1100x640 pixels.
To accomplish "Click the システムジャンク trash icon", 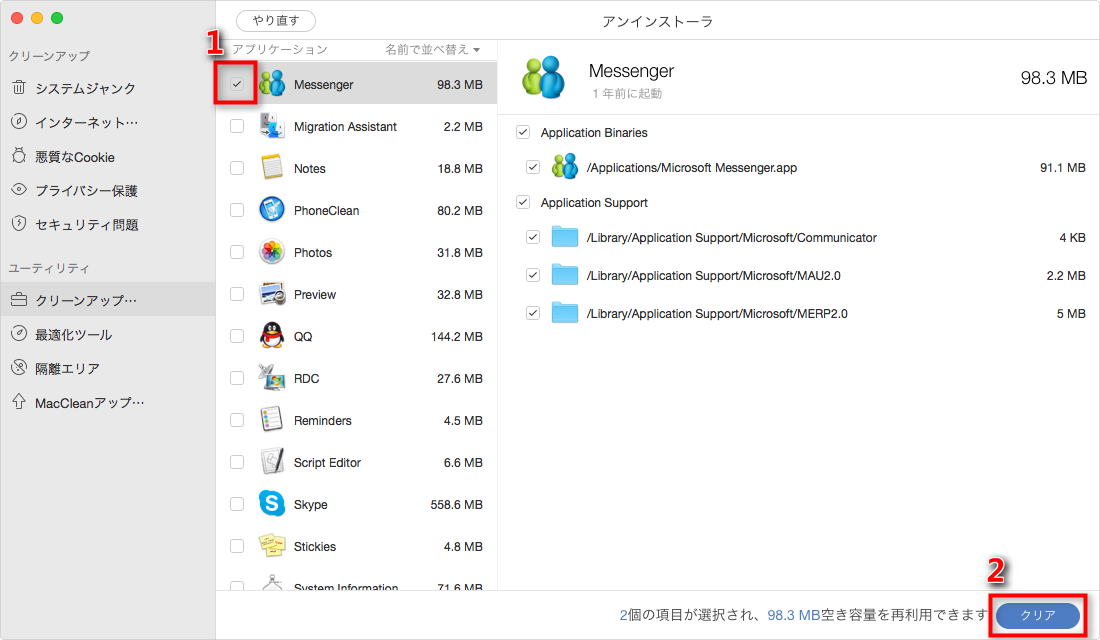I will (x=19, y=88).
